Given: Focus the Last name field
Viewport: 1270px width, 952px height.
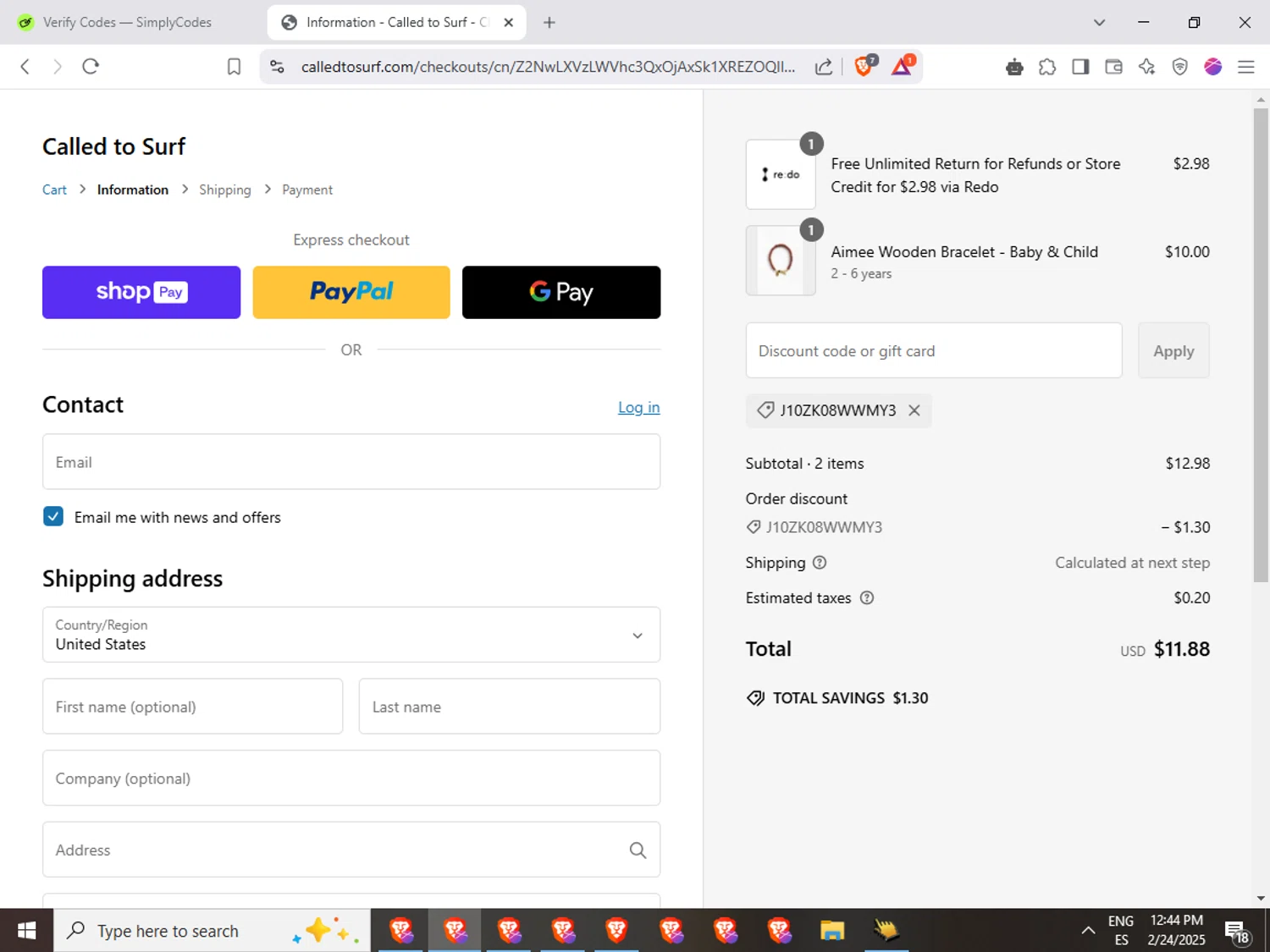Looking at the screenshot, I should click(x=510, y=707).
